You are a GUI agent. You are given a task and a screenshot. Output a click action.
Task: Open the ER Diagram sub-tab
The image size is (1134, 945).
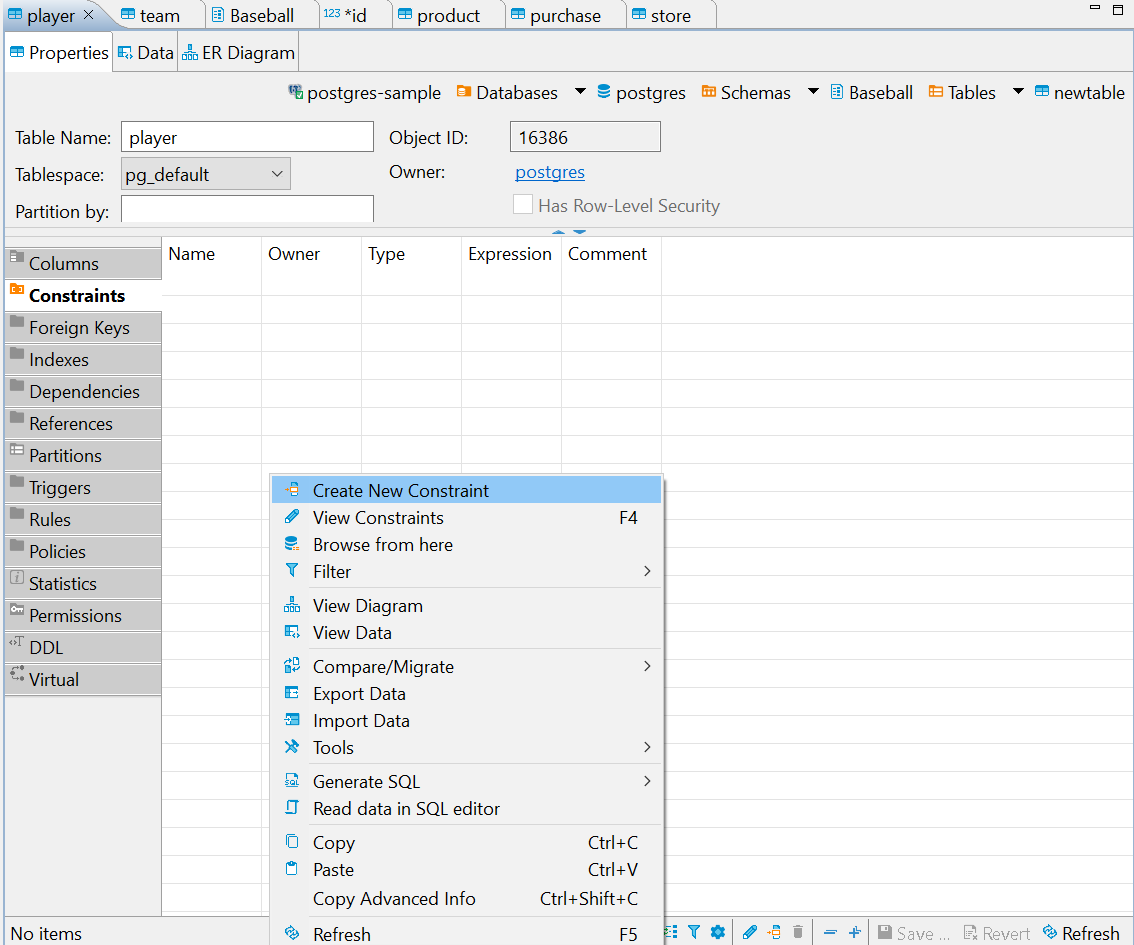[238, 53]
